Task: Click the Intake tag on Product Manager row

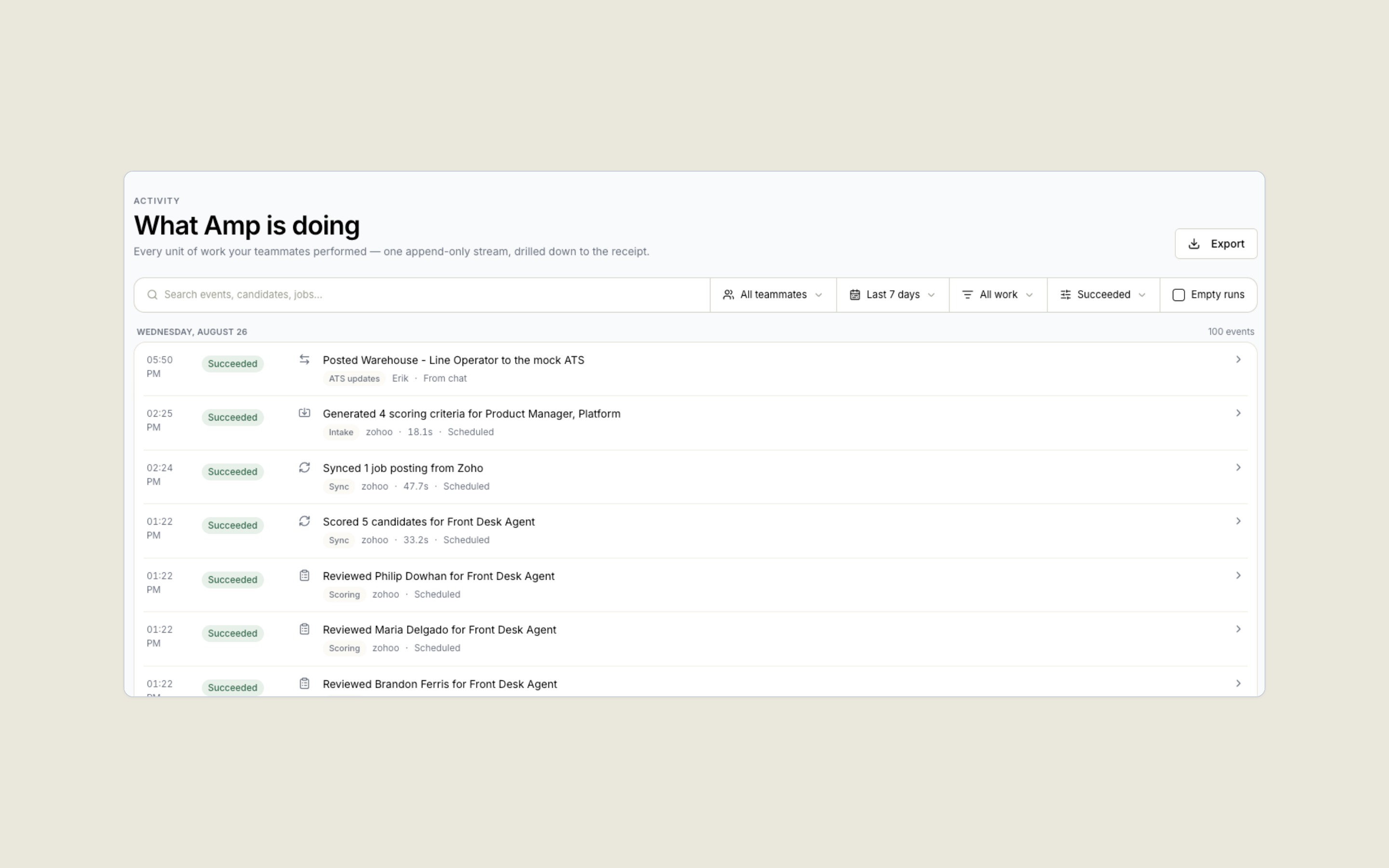Action: click(341, 432)
